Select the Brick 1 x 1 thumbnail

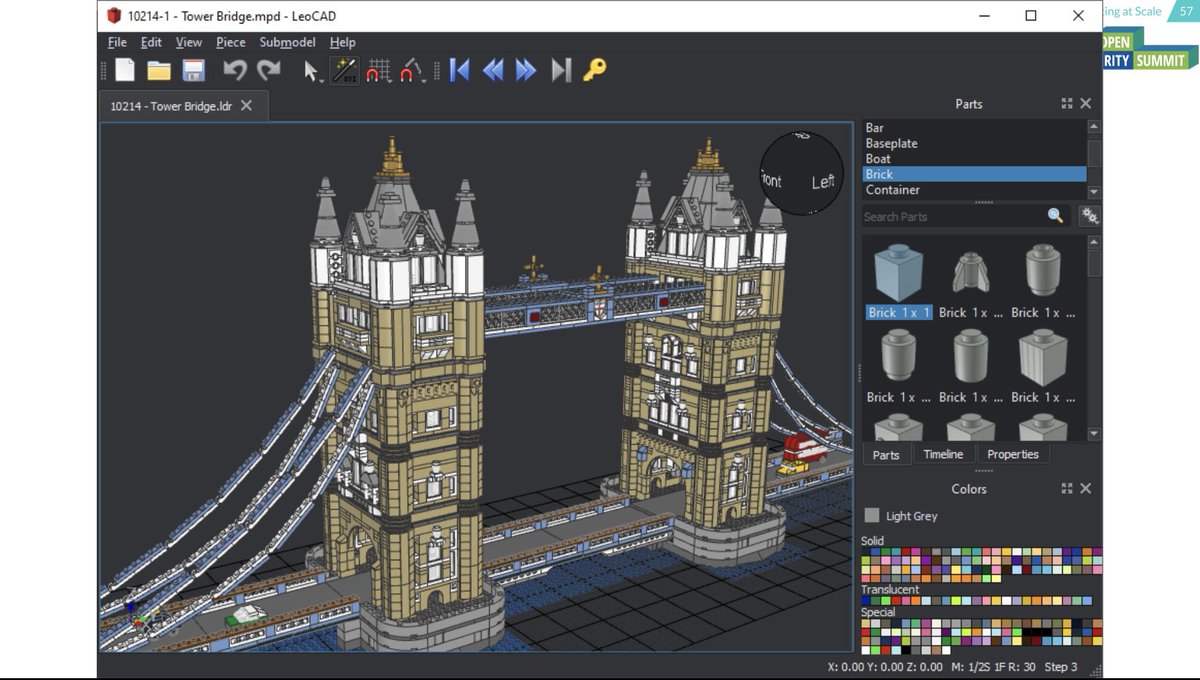[898, 272]
